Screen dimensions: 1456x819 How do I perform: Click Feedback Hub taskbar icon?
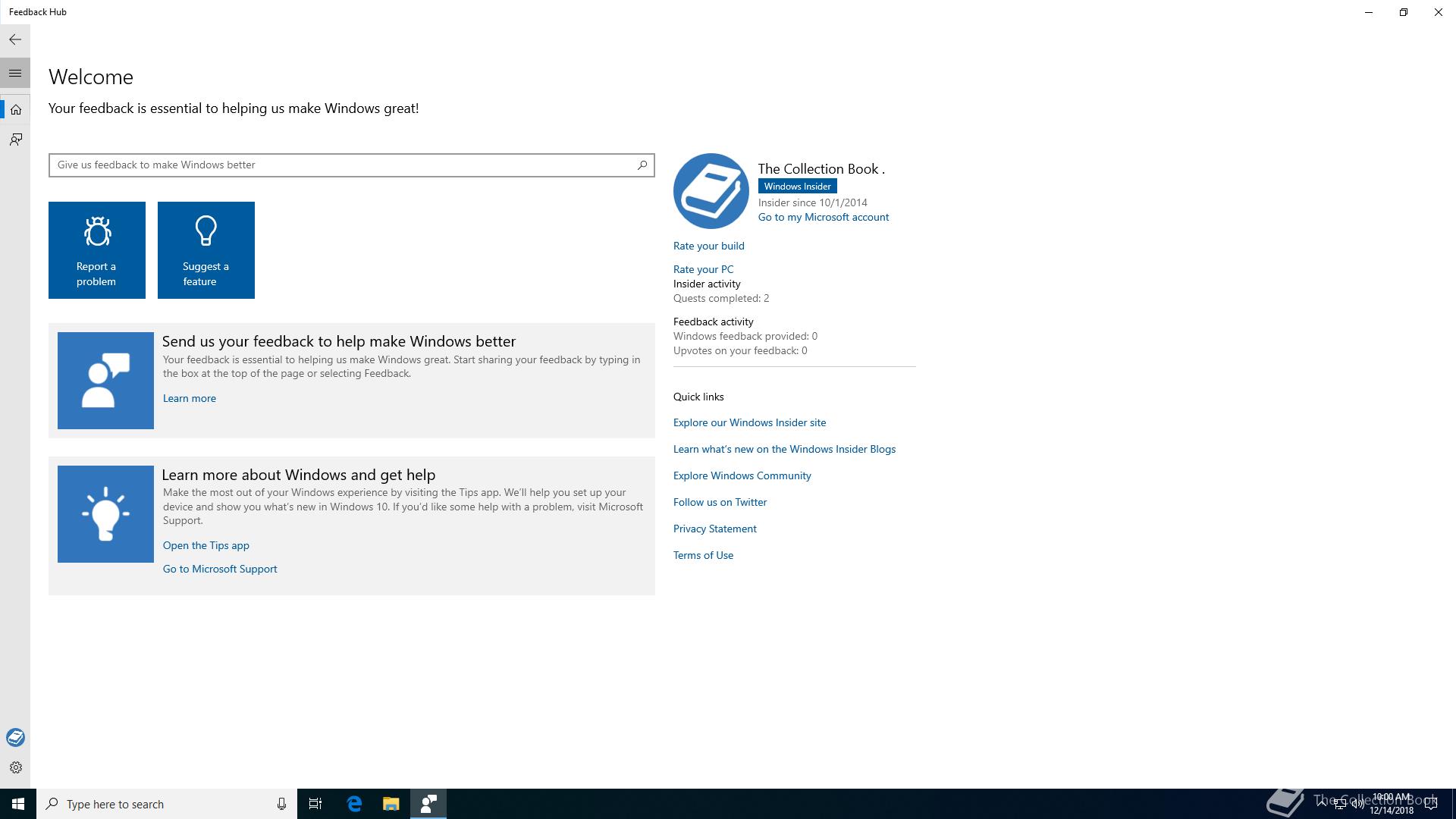tap(428, 804)
